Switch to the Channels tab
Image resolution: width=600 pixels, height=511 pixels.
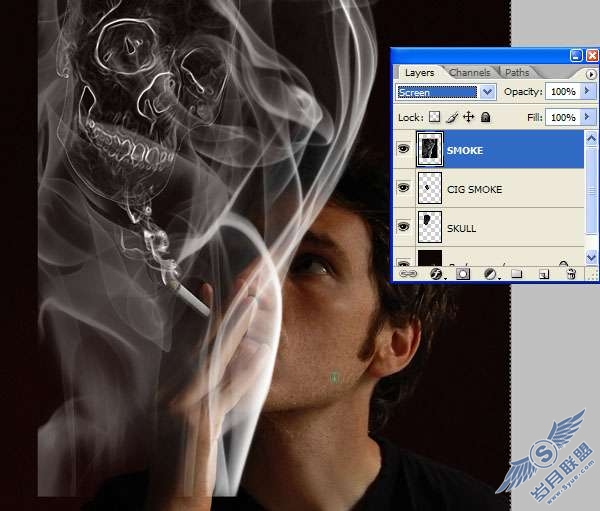[469, 73]
